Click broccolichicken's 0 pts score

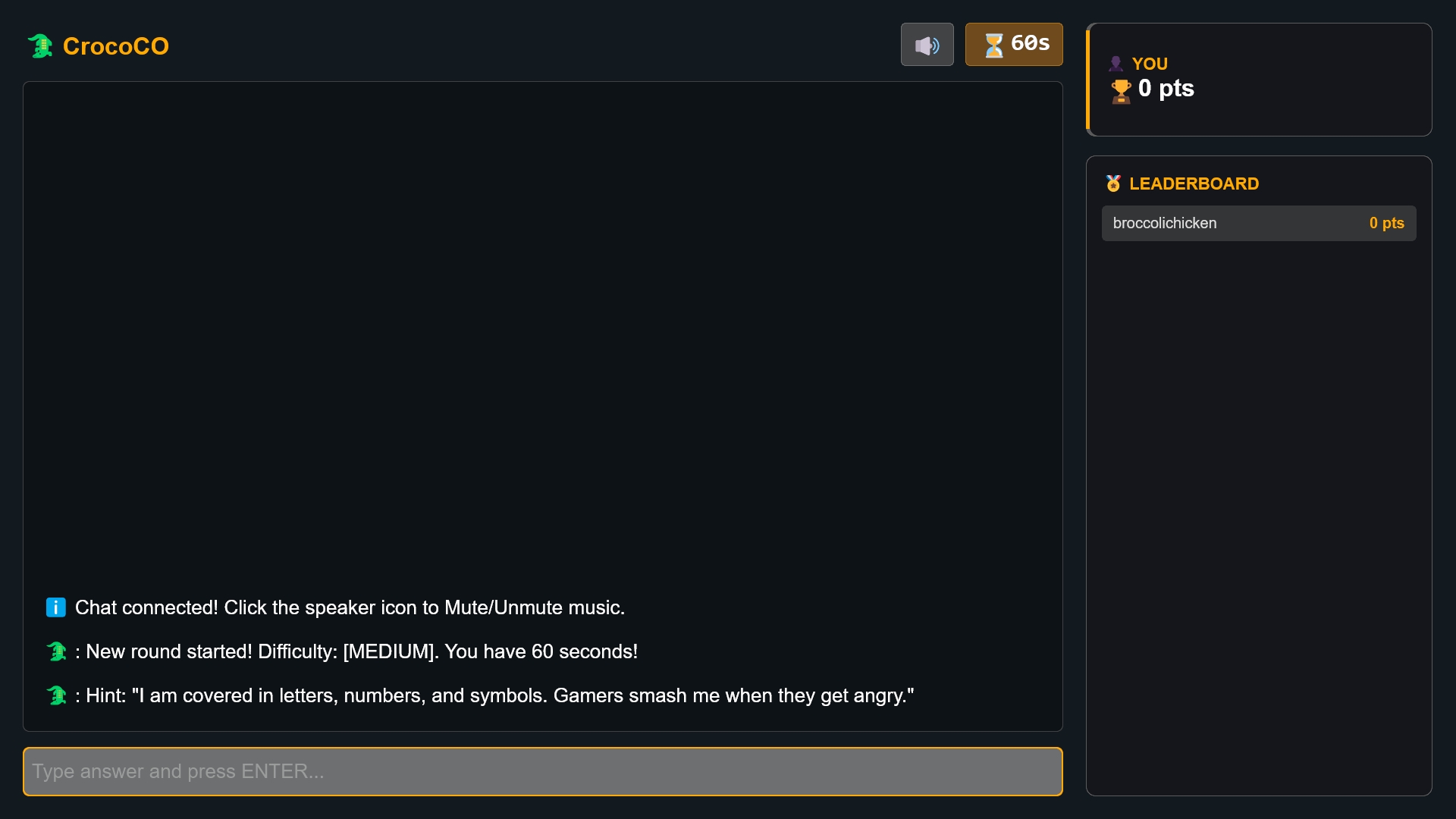(x=1386, y=223)
